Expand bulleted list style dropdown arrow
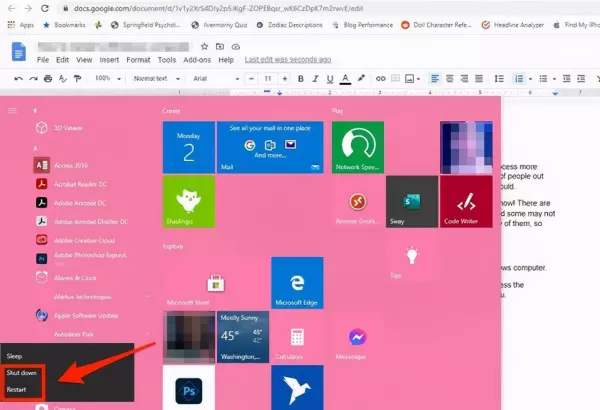This screenshot has width=600, height=410. [554, 79]
